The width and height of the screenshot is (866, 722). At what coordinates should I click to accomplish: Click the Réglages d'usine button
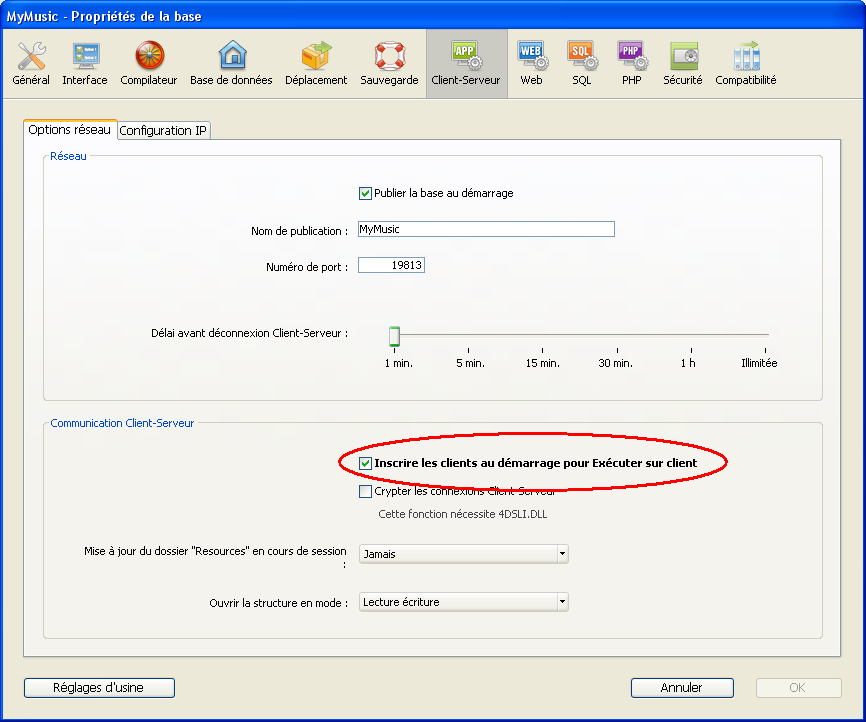click(99, 688)
